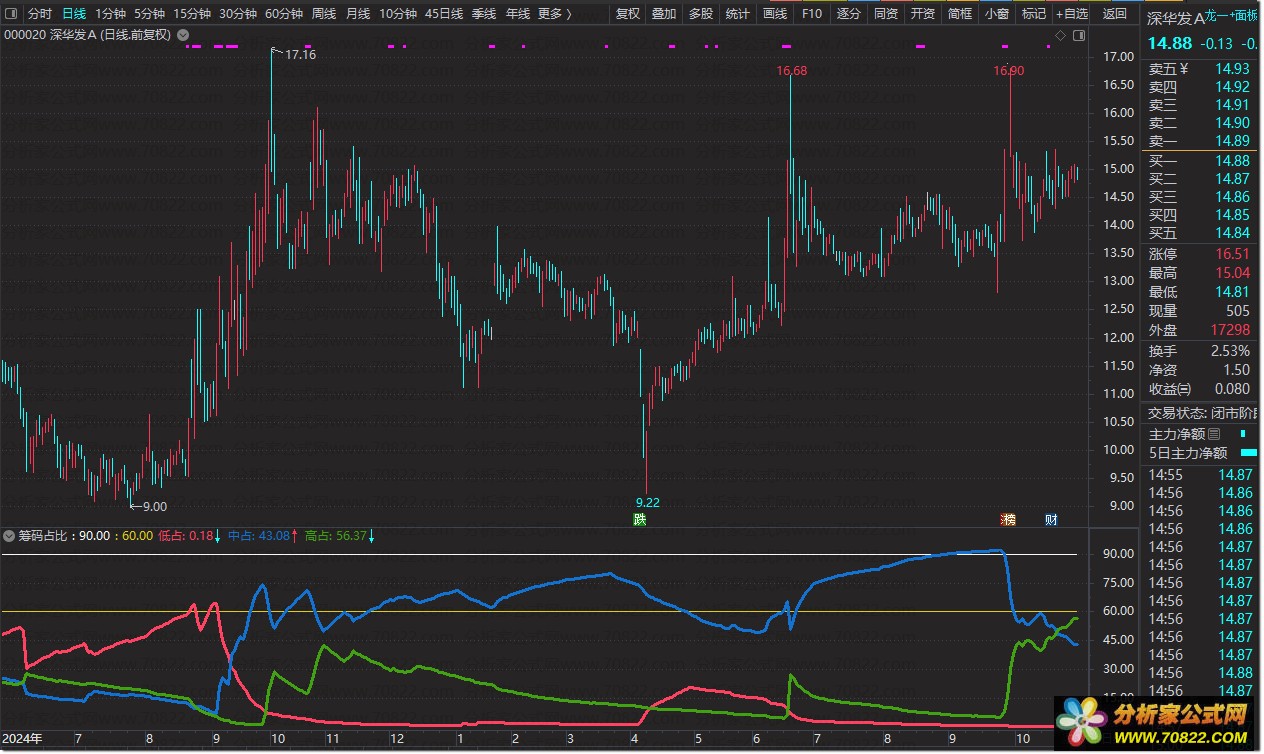
Task: Click the 返回 button
Action: coord(1114,14)
